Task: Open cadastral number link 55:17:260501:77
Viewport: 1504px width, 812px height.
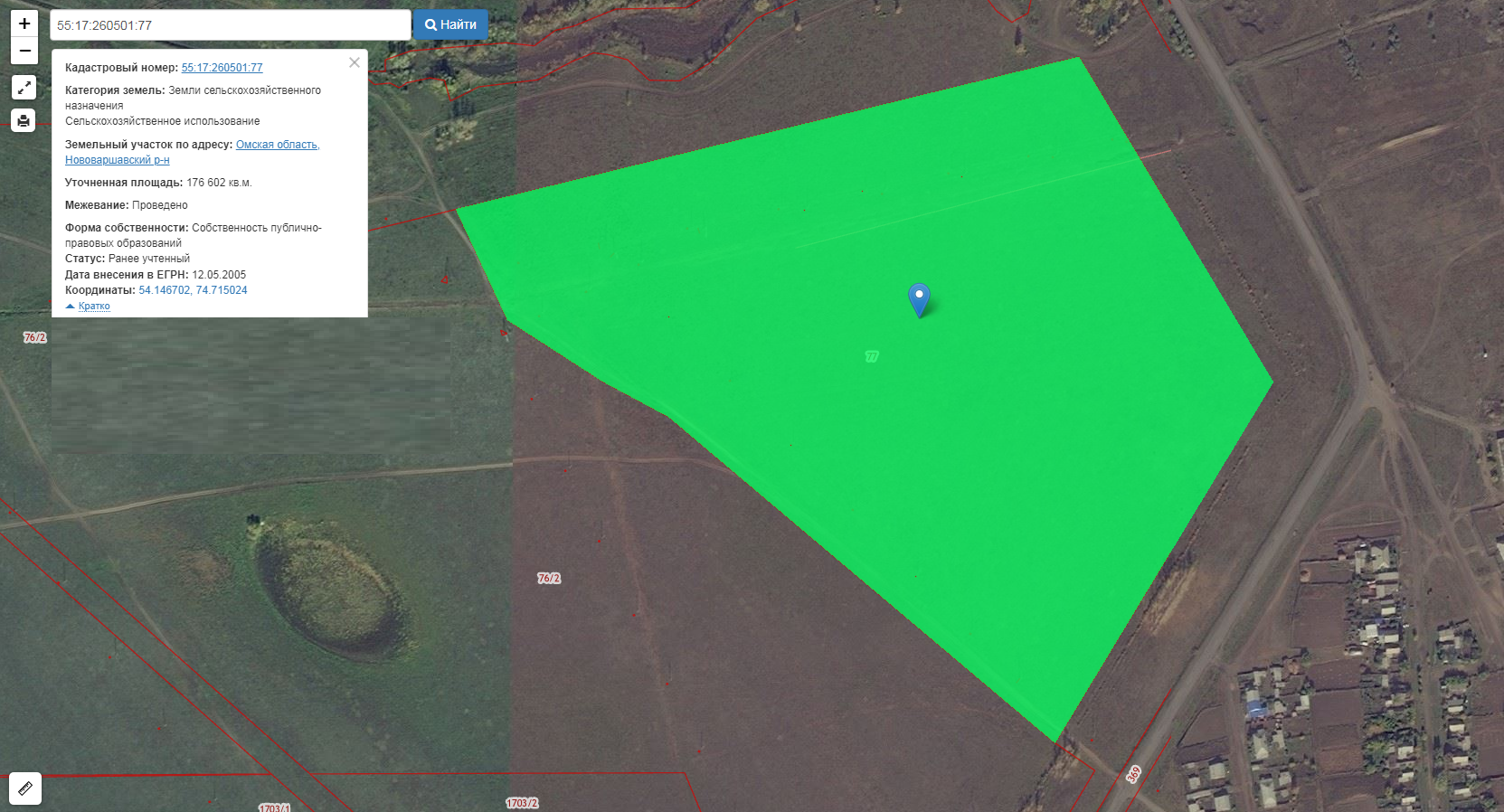Action: (x=222, y=68)
